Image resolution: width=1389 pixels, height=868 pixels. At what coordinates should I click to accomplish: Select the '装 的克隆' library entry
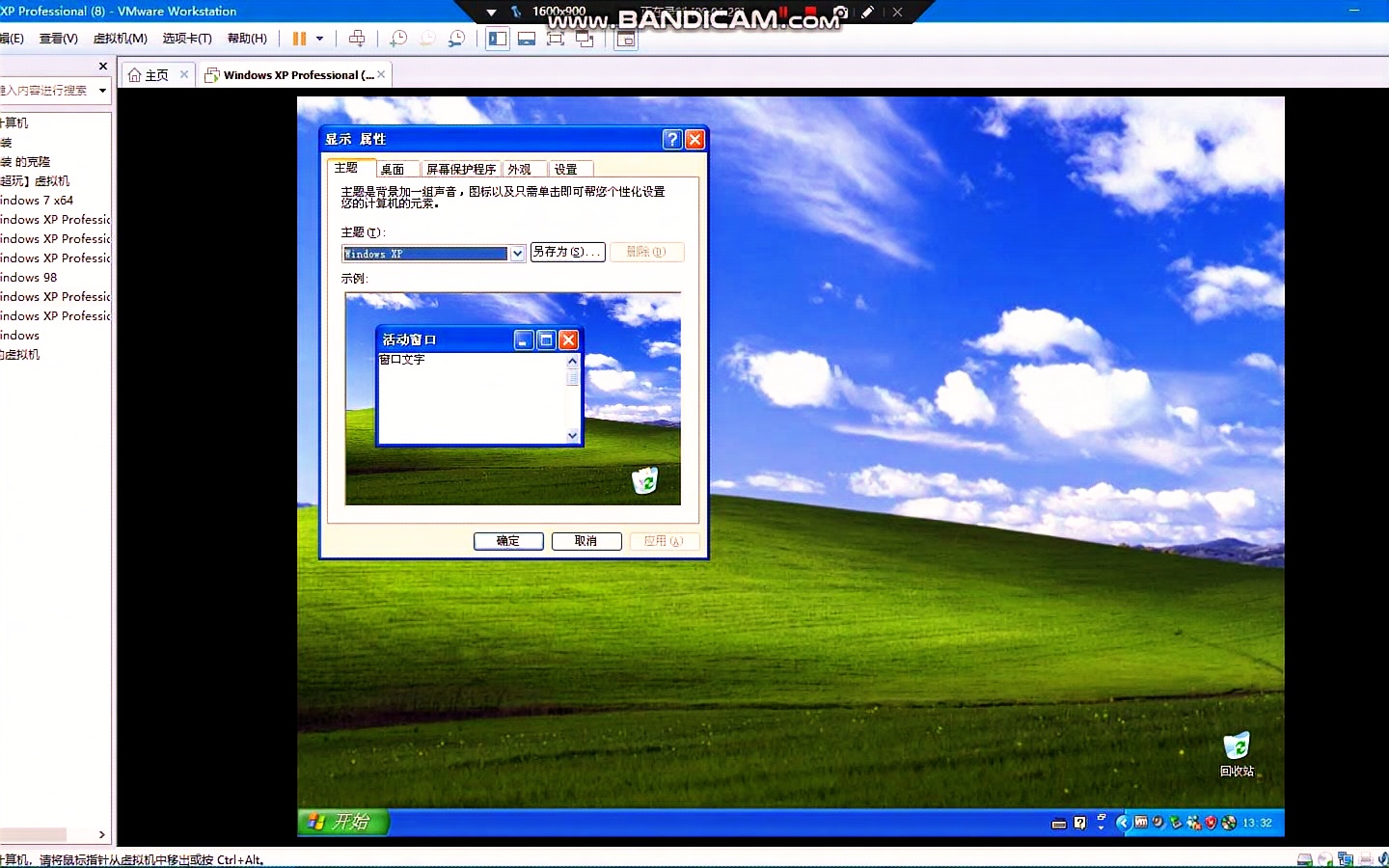pyautogui.click(x=25, y=162)
